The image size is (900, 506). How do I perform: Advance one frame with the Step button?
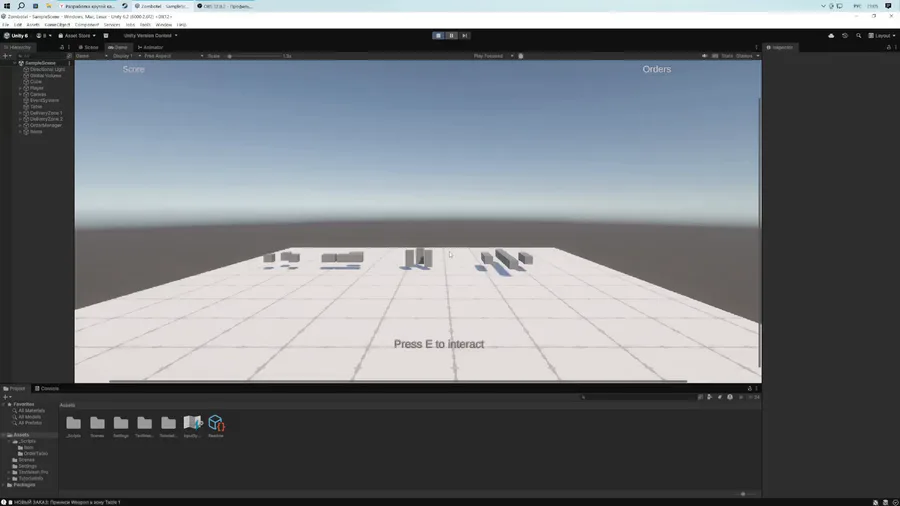click(465, 36)
